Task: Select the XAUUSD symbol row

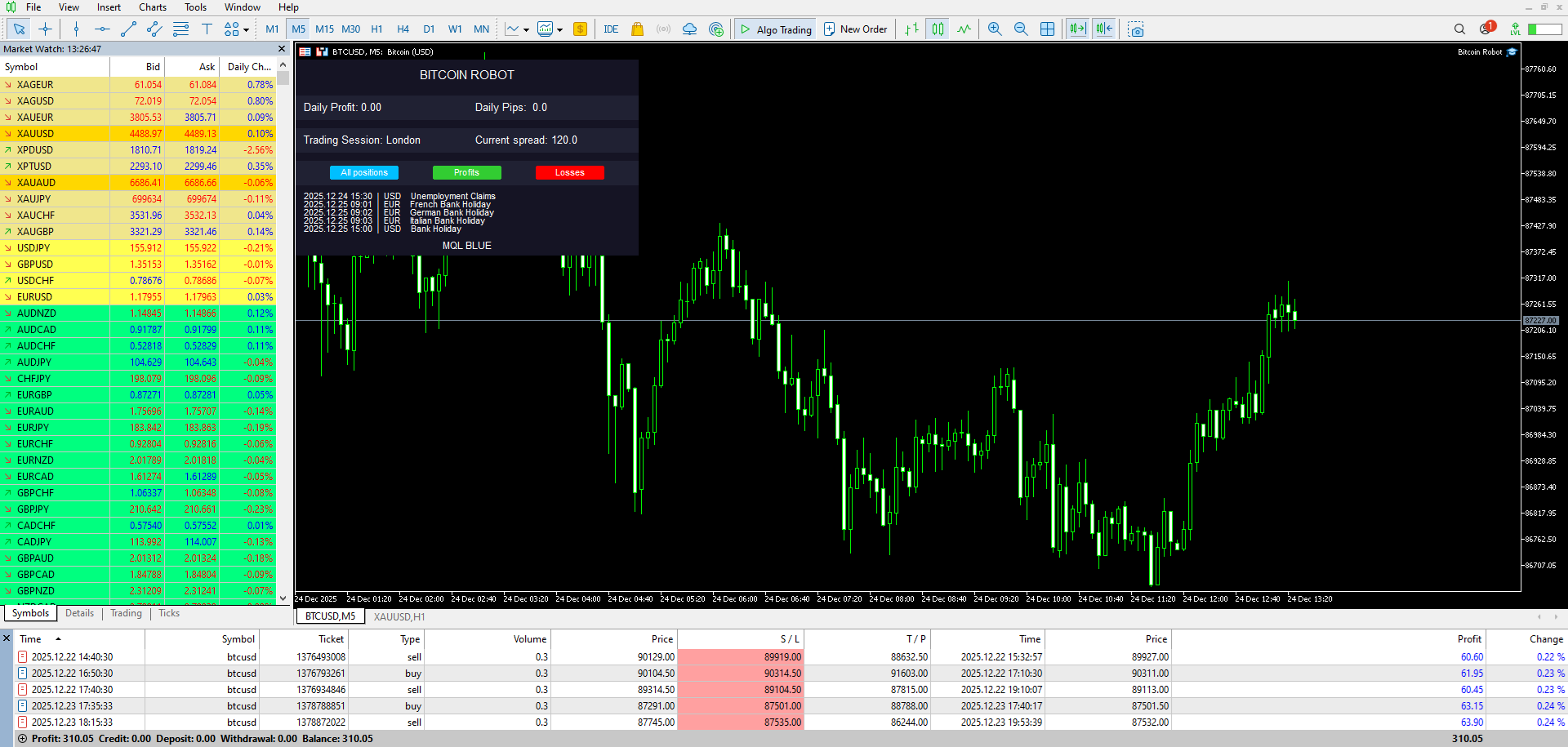Action: point(138,134)
